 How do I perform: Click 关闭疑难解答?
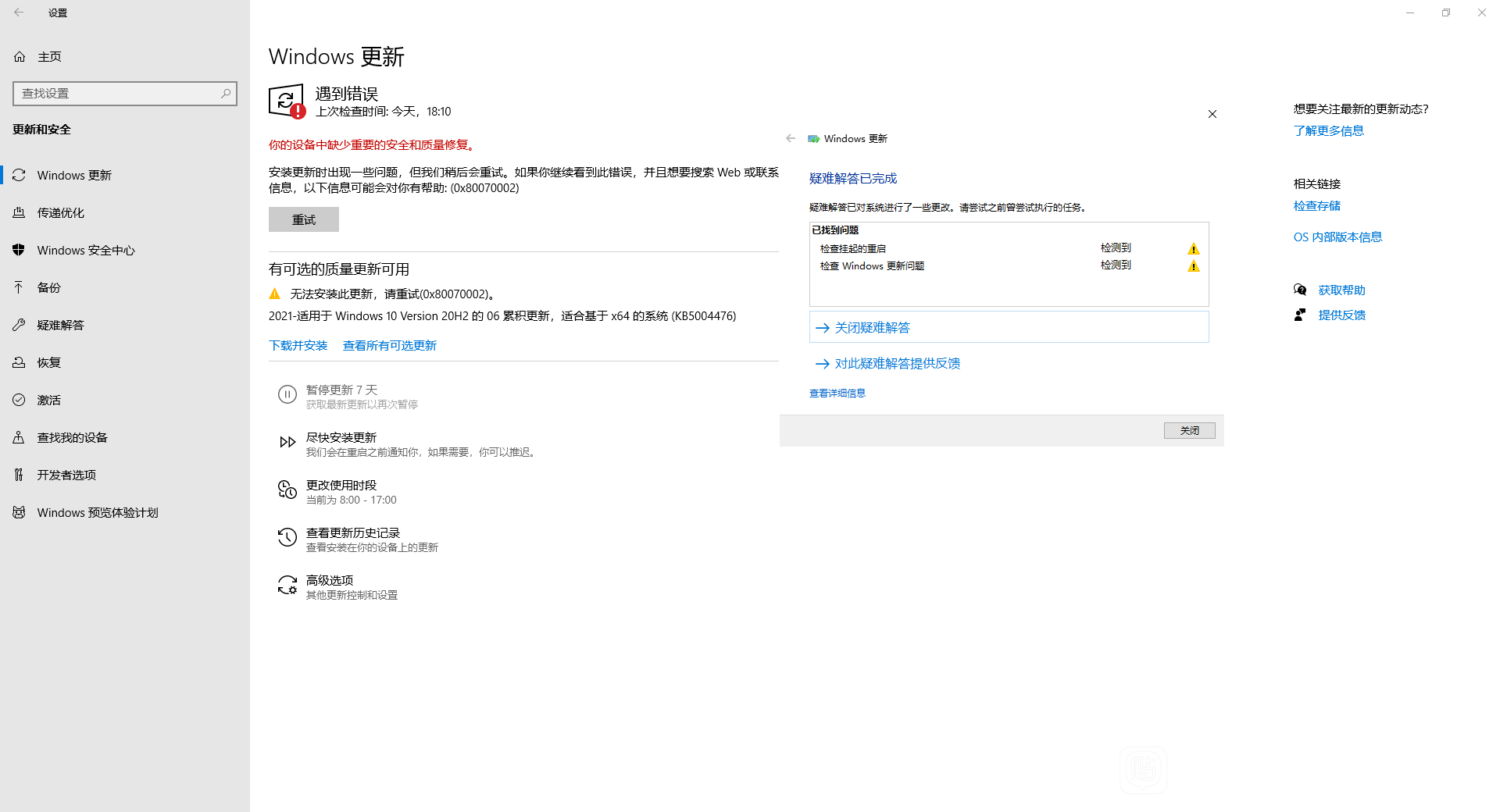[x=871, y=327]
